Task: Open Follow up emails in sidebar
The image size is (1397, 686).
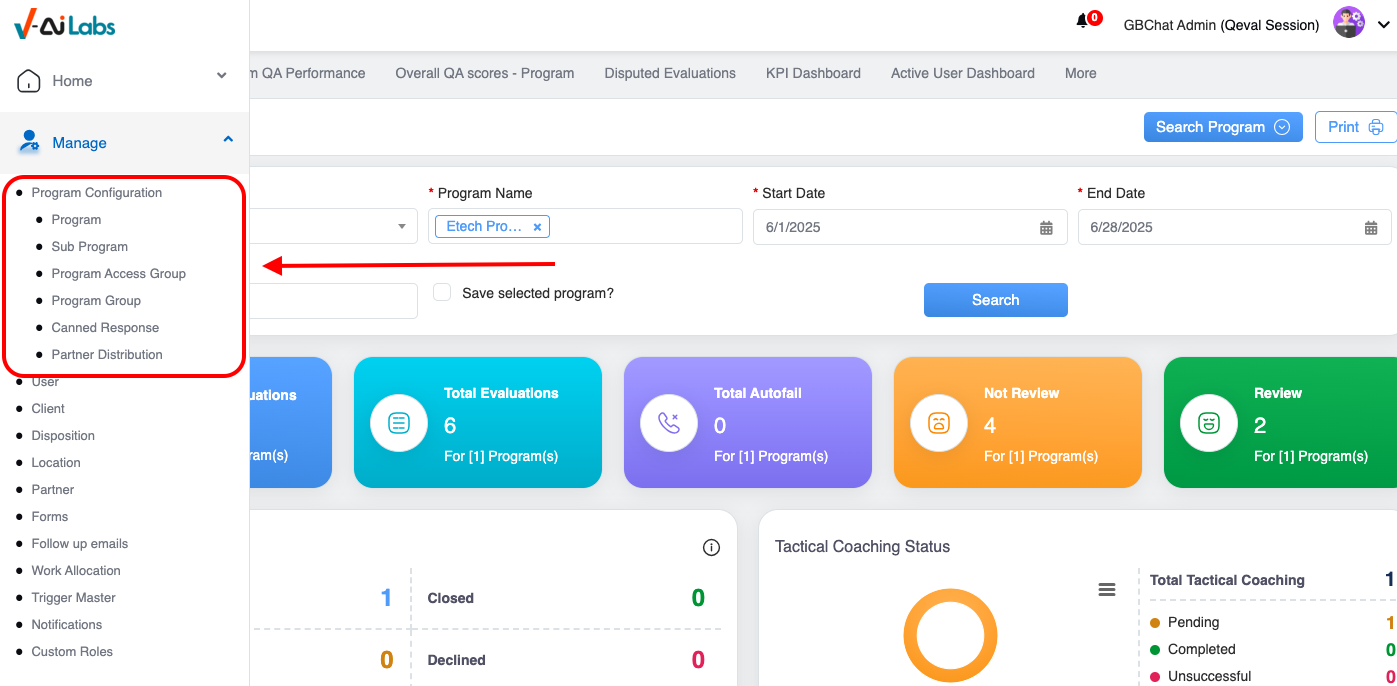Action: click(x=80, y=544)
